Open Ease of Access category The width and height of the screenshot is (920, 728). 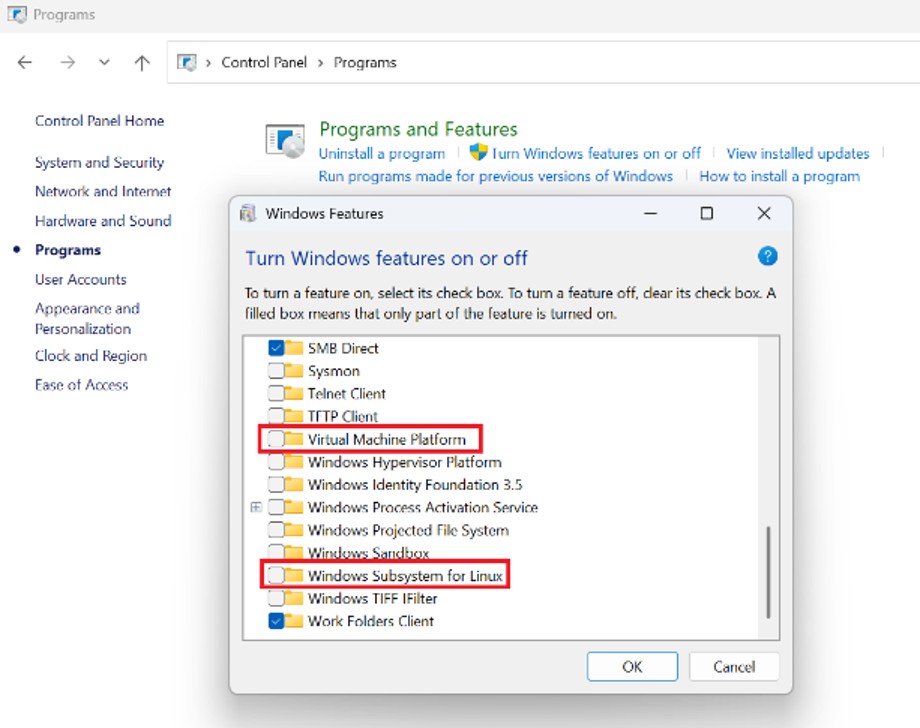click(x=81, y=385)
